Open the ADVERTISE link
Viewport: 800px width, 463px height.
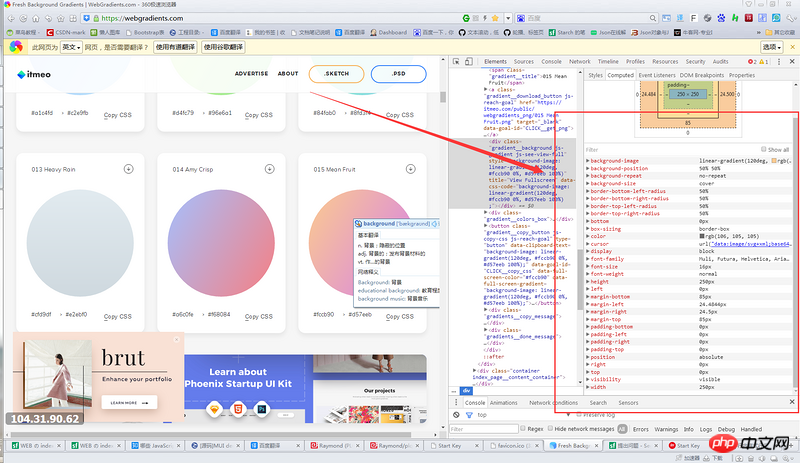tap(251, 74)
